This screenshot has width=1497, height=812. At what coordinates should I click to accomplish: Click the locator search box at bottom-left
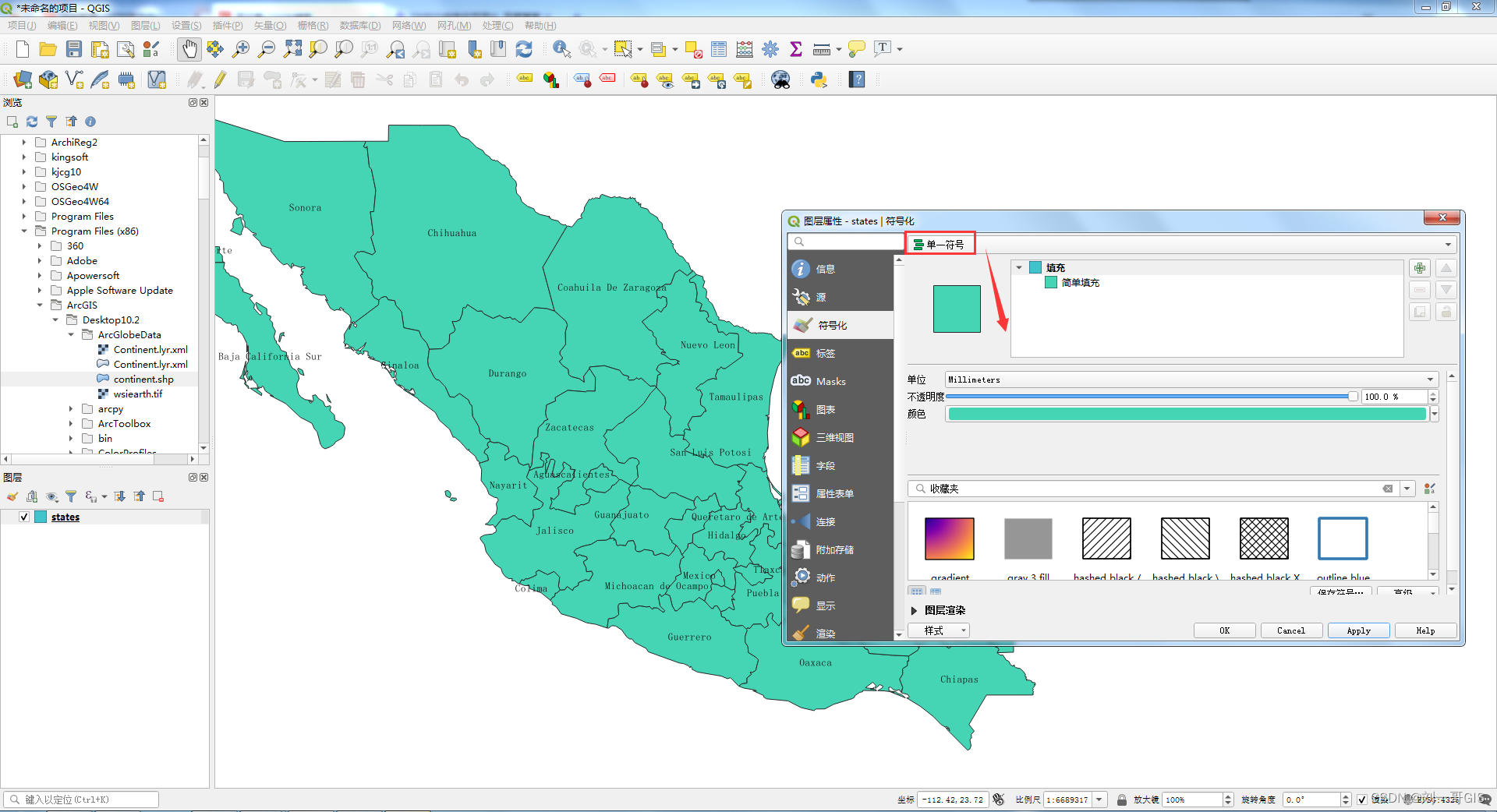pyautogui.click(x=82, y=800)
